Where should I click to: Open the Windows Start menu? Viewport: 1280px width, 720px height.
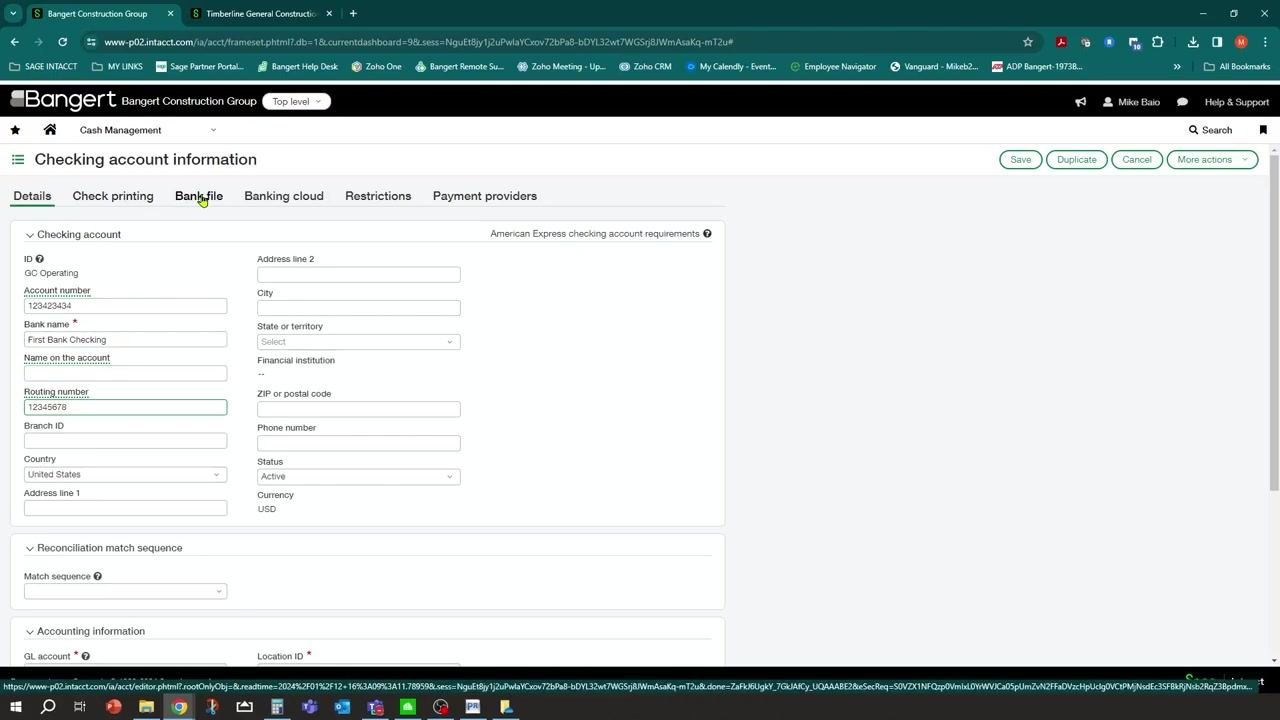click(16, 707)
